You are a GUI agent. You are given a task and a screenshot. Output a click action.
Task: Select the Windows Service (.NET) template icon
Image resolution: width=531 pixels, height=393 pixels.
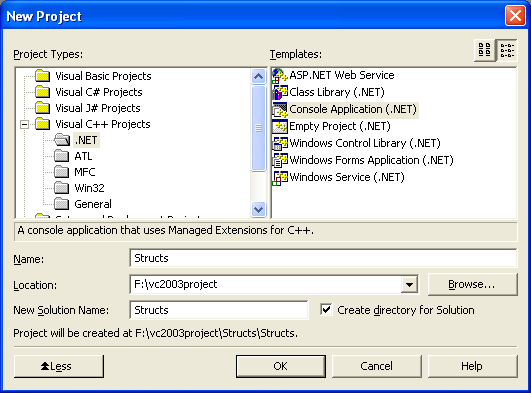[280, 178]
